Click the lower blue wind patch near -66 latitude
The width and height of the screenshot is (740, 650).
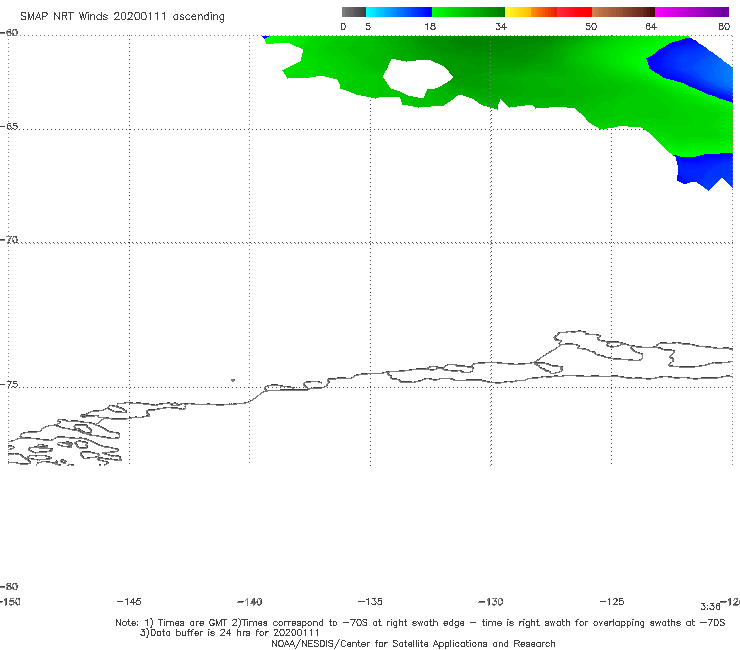[x=703, y=170]
